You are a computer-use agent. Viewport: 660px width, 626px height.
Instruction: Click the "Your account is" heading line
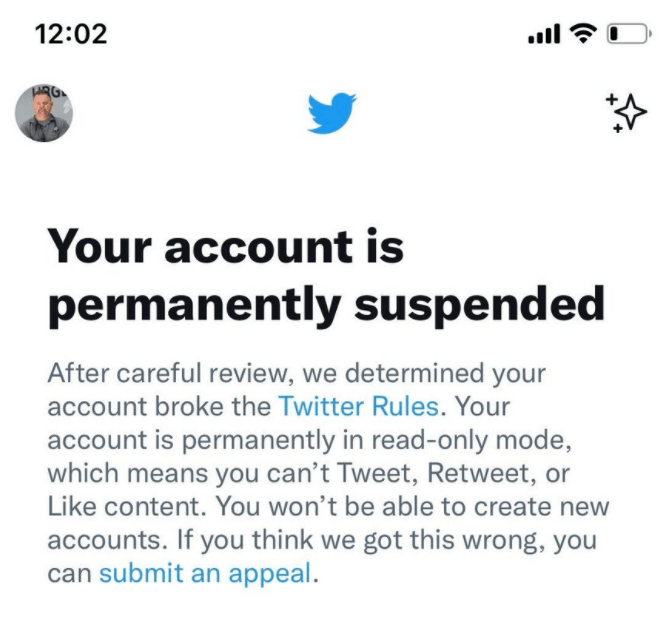225,246
